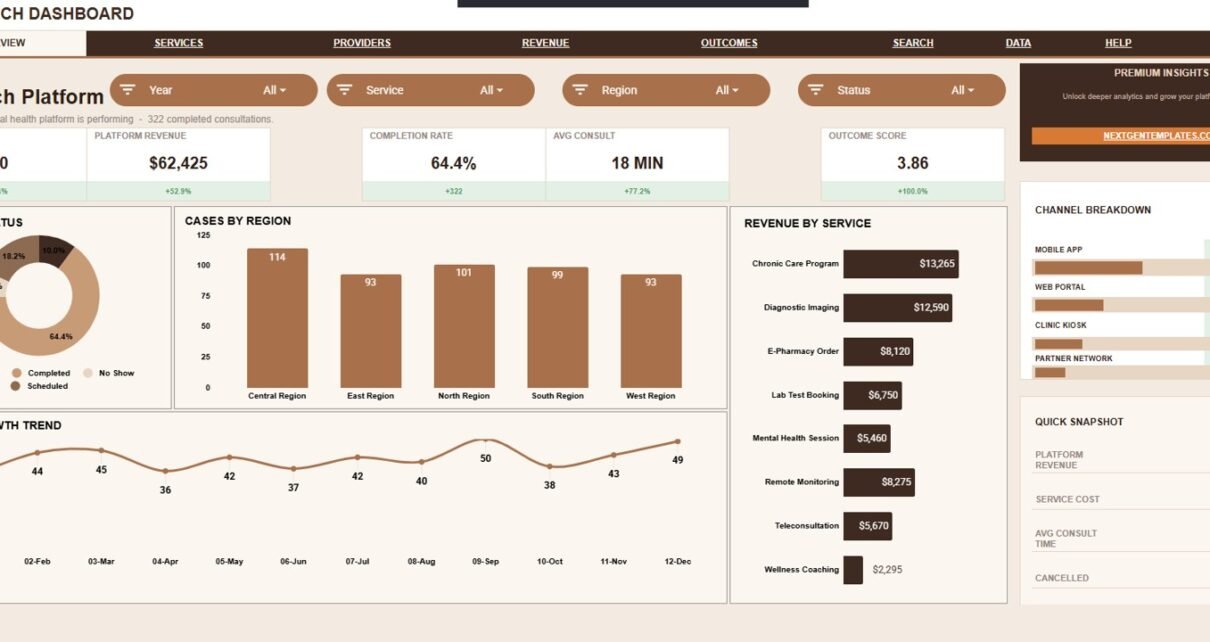Screen dimensions: 1210x642
Task: Go to the Revenue tab
Action: pyautogui.click(x=545, y=43)
